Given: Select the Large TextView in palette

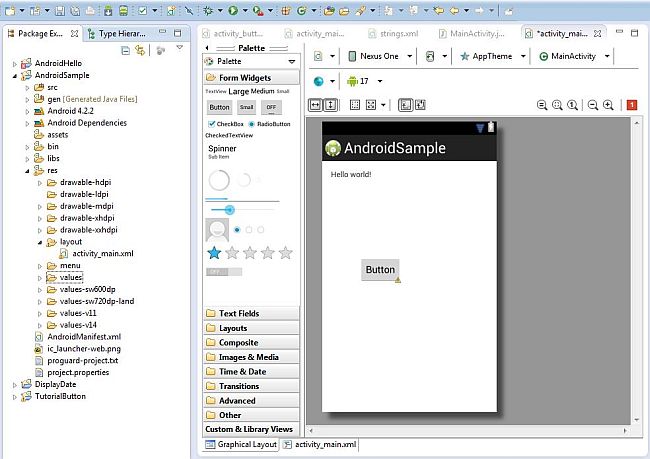Looking at the screenshot, I should (x=238, y=91).
